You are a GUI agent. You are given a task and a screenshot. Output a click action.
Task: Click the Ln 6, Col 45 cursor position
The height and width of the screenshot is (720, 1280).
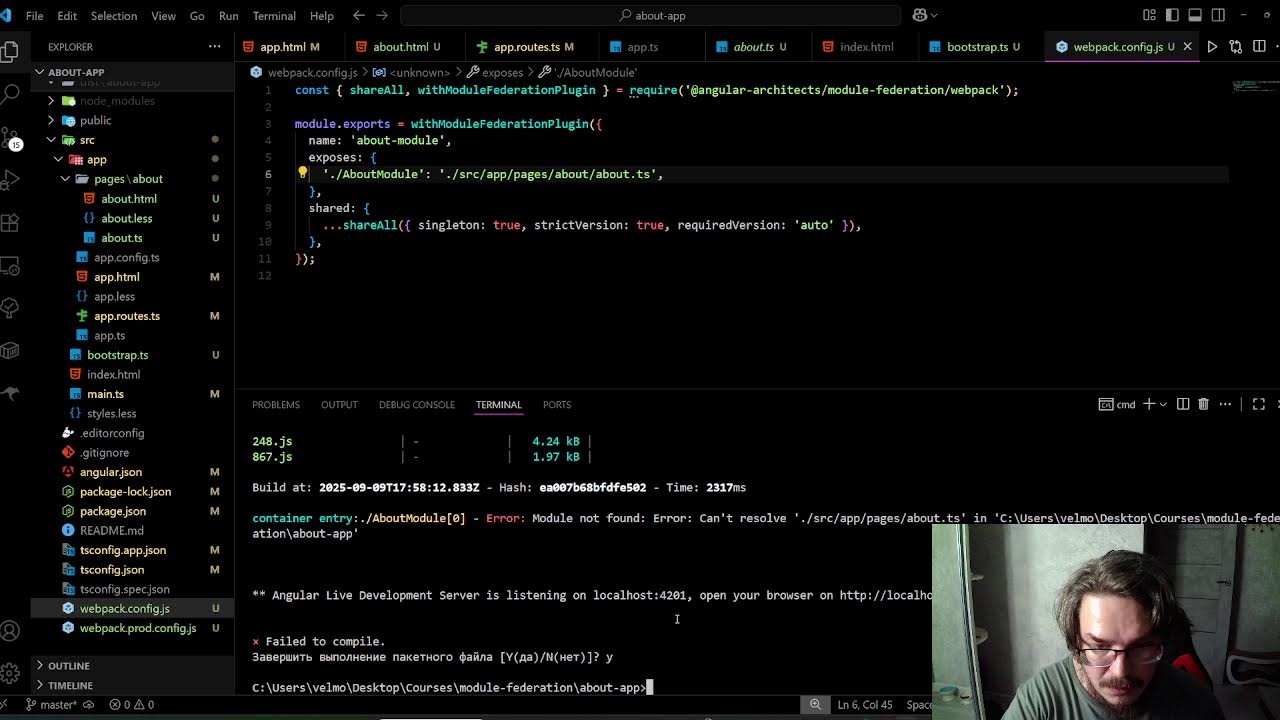pyautogui.click(x=865, y=705)
